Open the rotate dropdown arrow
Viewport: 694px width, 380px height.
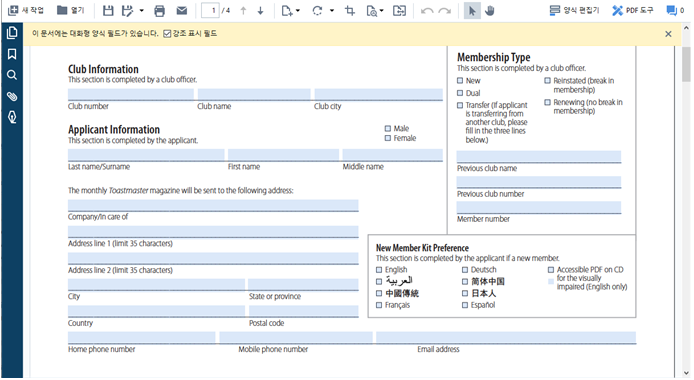click(x=332, y=11)
